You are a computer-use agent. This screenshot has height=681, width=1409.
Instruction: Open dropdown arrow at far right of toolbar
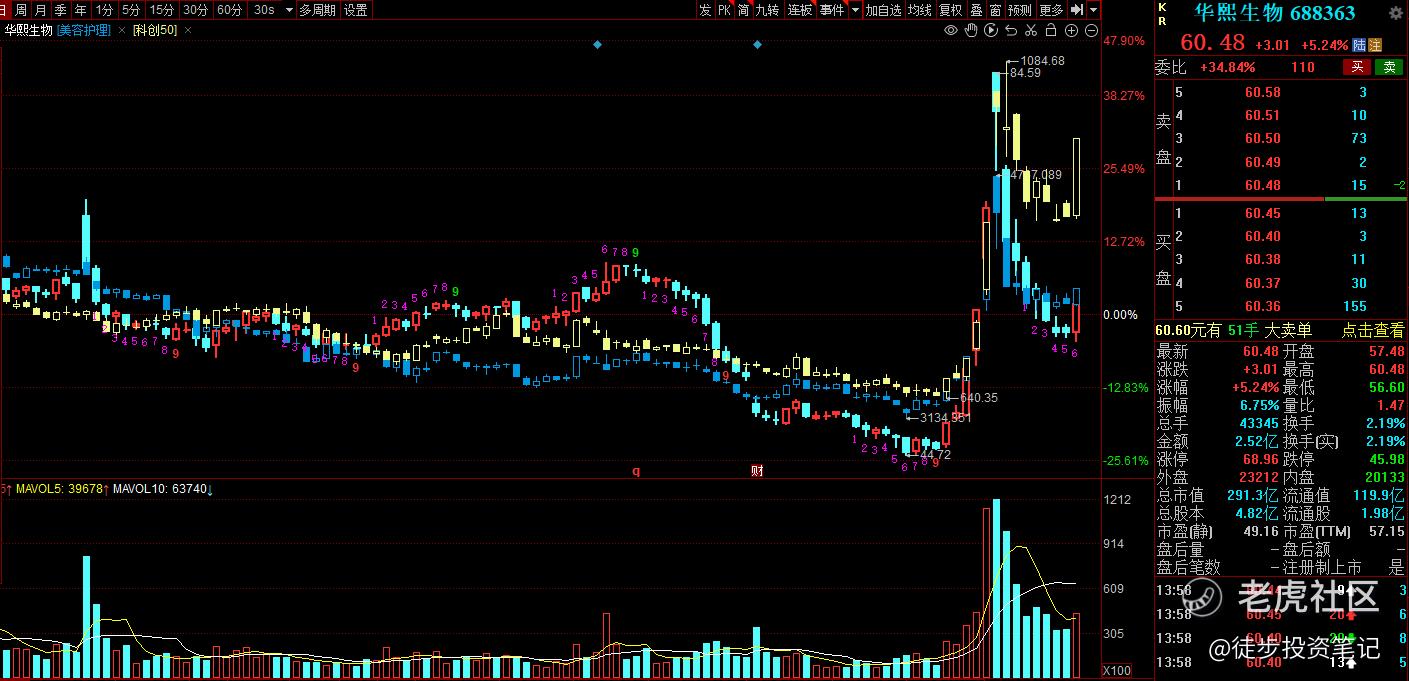click(1094, 10)
